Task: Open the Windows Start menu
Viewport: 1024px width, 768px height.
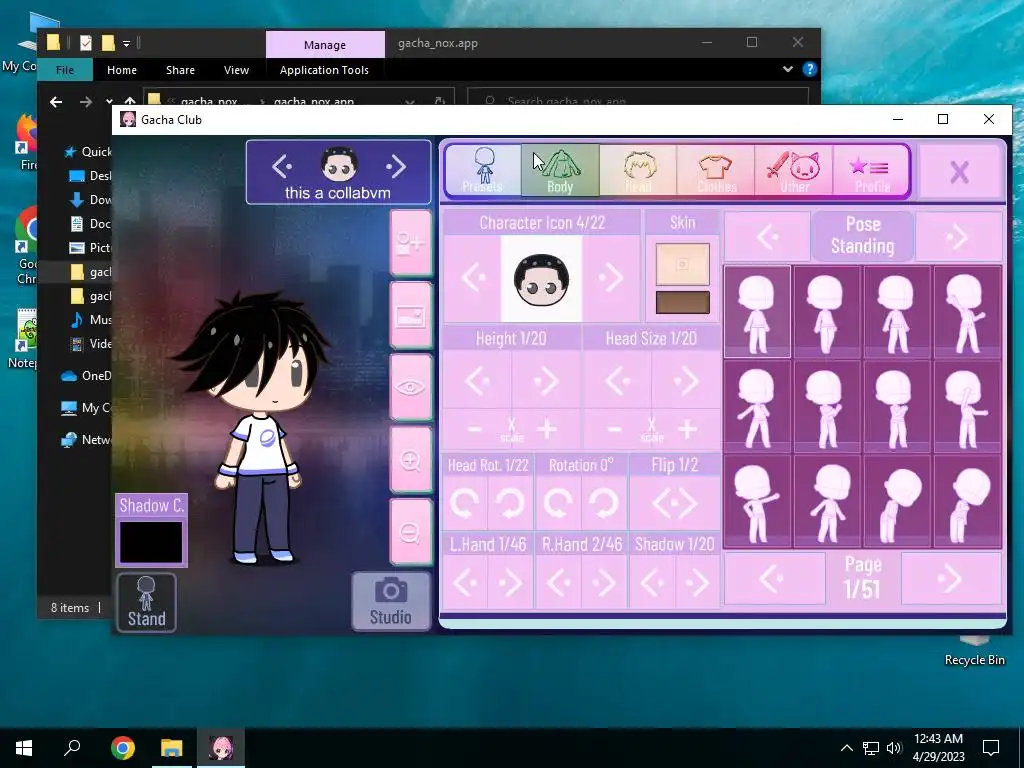Action: pos(24,748)
